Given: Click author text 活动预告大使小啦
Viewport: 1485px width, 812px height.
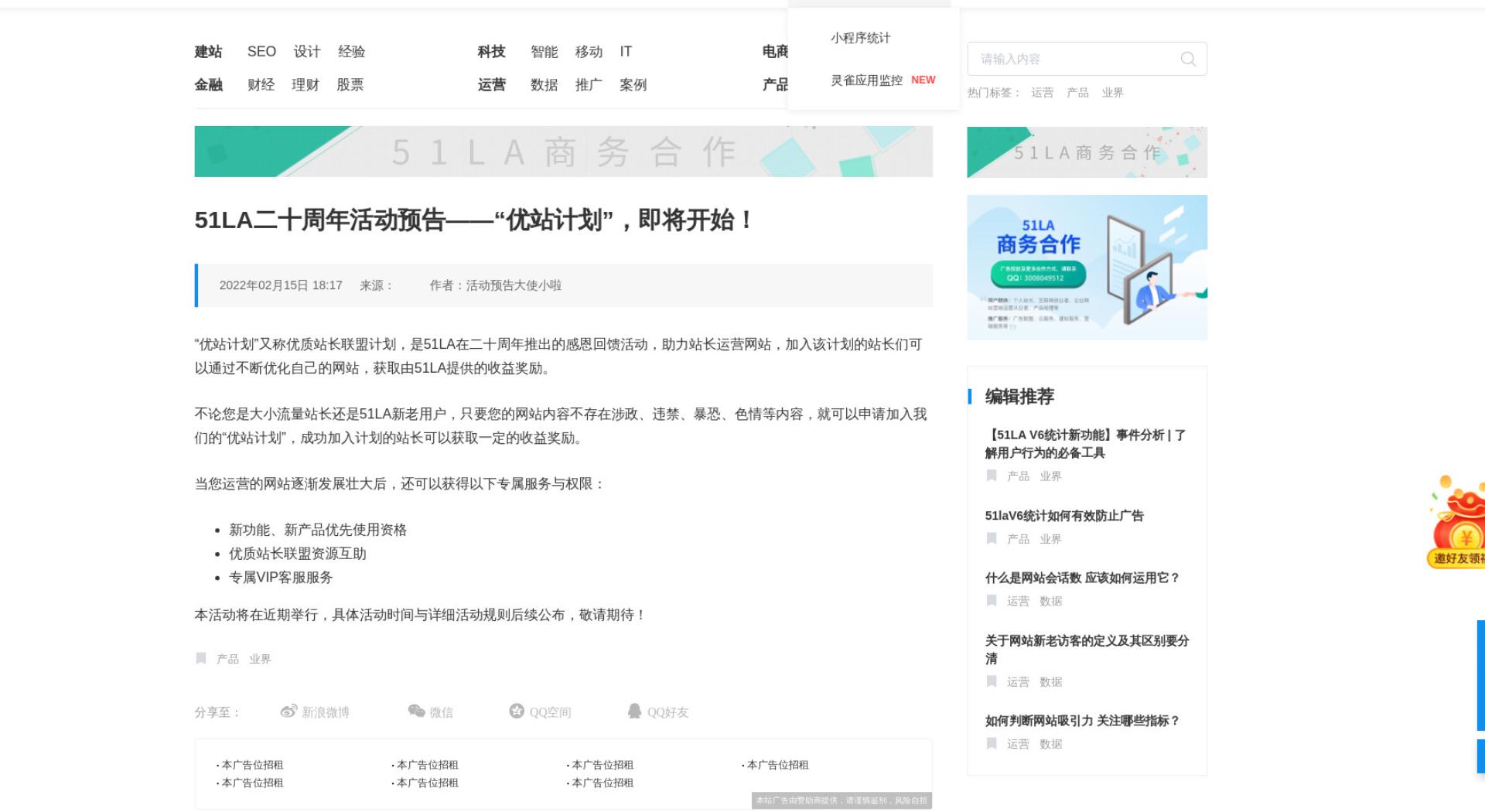Looking at the screenshot, I should pyautogui.click(x=514, y=285).
